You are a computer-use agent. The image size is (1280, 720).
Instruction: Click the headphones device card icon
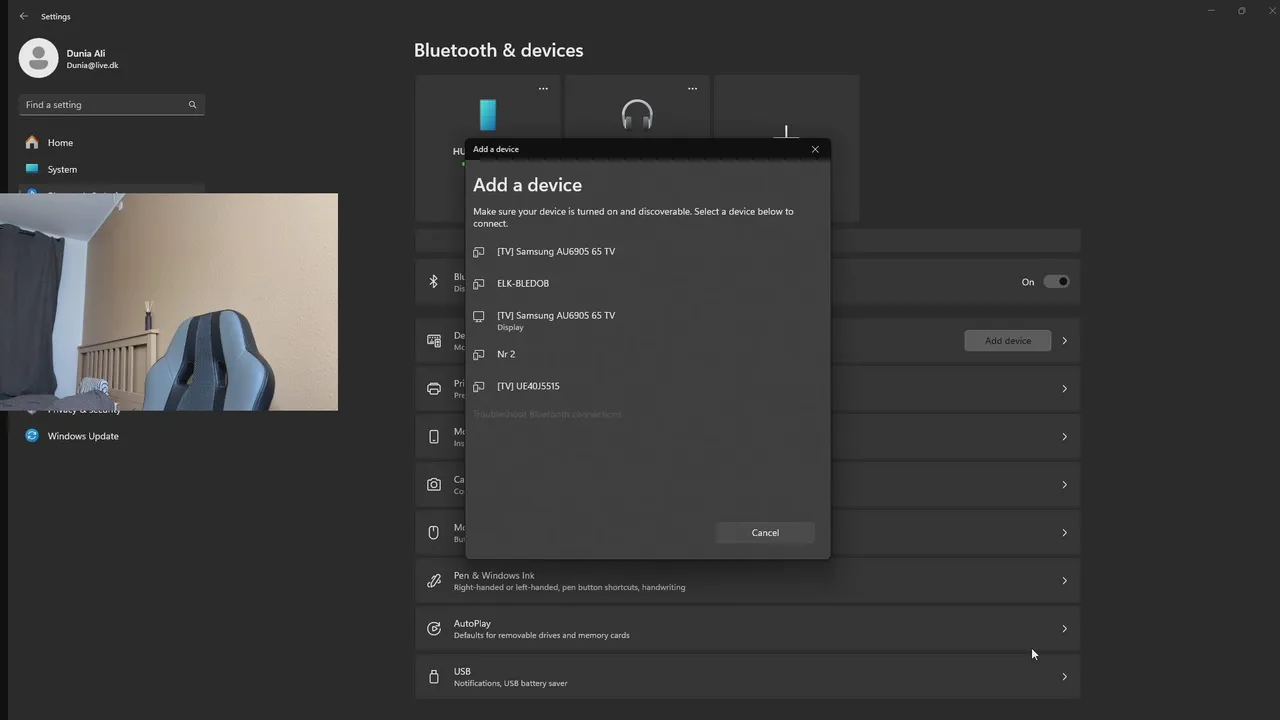click(x=637, y=115)
